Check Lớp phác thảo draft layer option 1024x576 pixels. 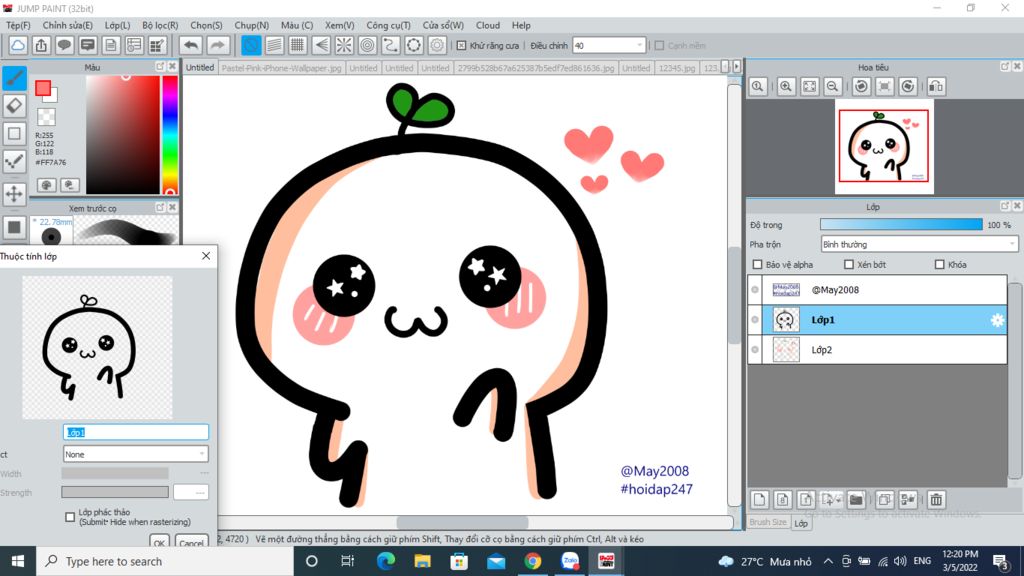point(70,517)
